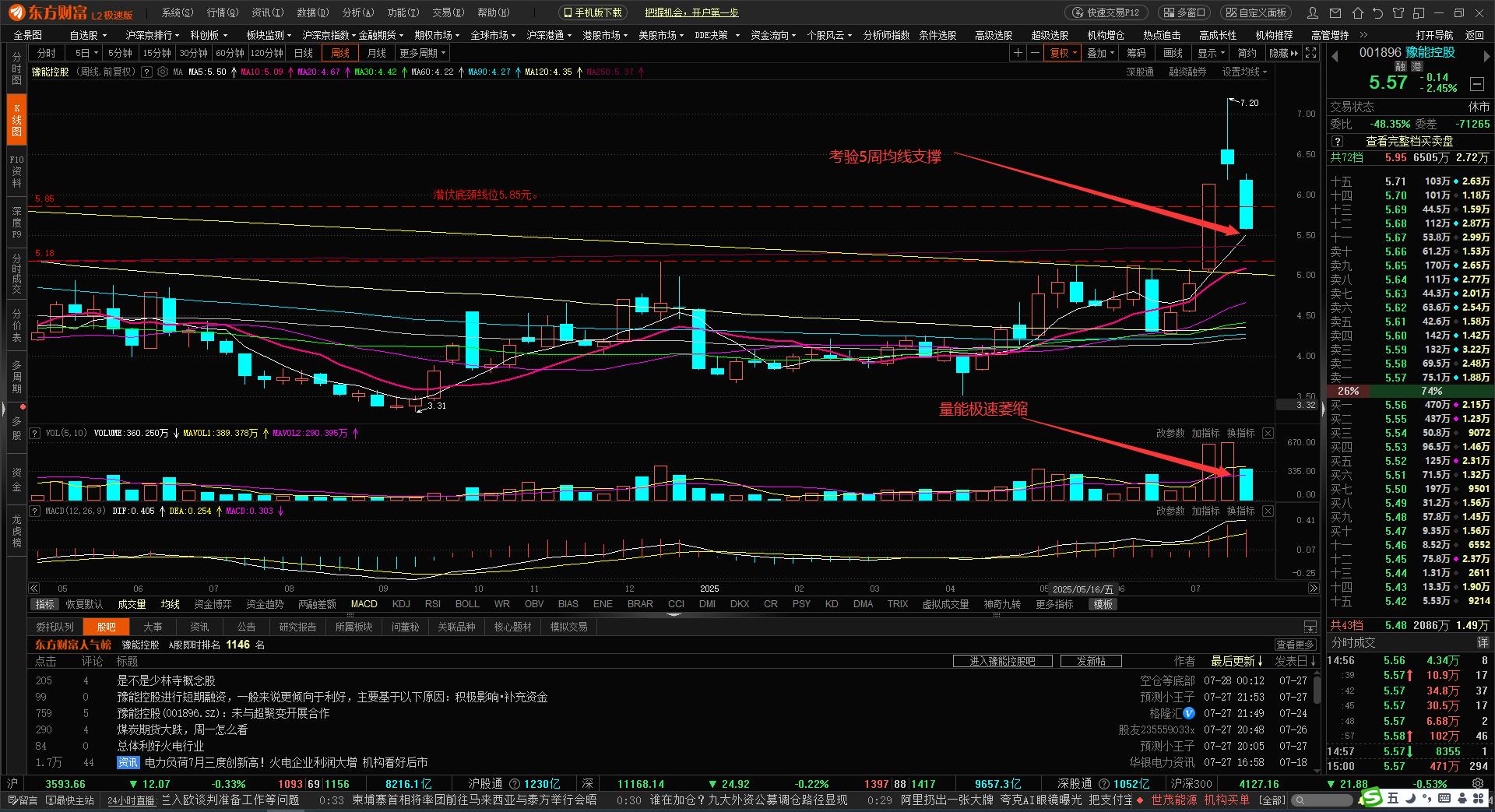Open the 研究报告 tab

click(297, 627)
